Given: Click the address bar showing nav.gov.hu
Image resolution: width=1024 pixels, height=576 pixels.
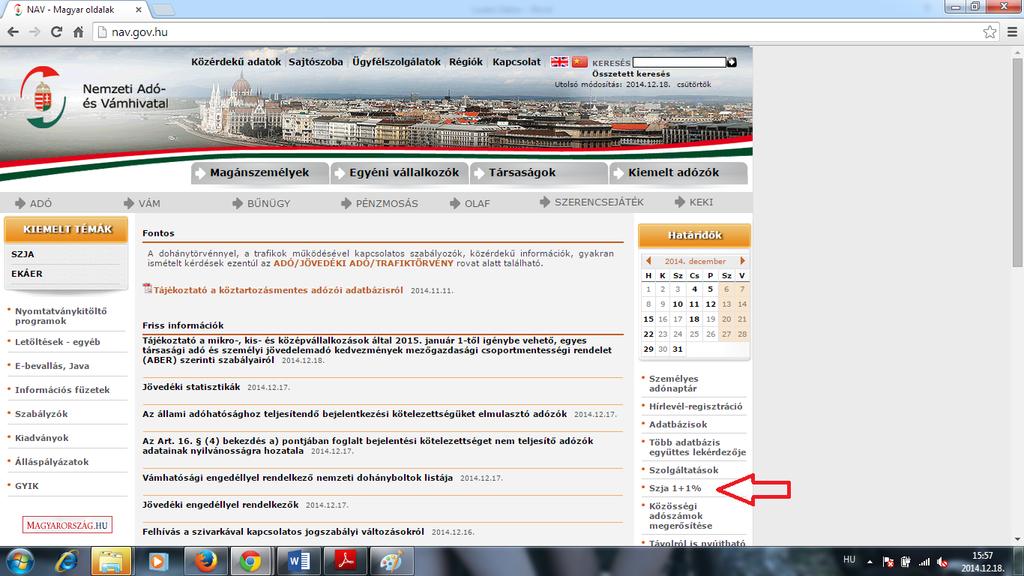Looking at the screenshot, I should point(536,32).
